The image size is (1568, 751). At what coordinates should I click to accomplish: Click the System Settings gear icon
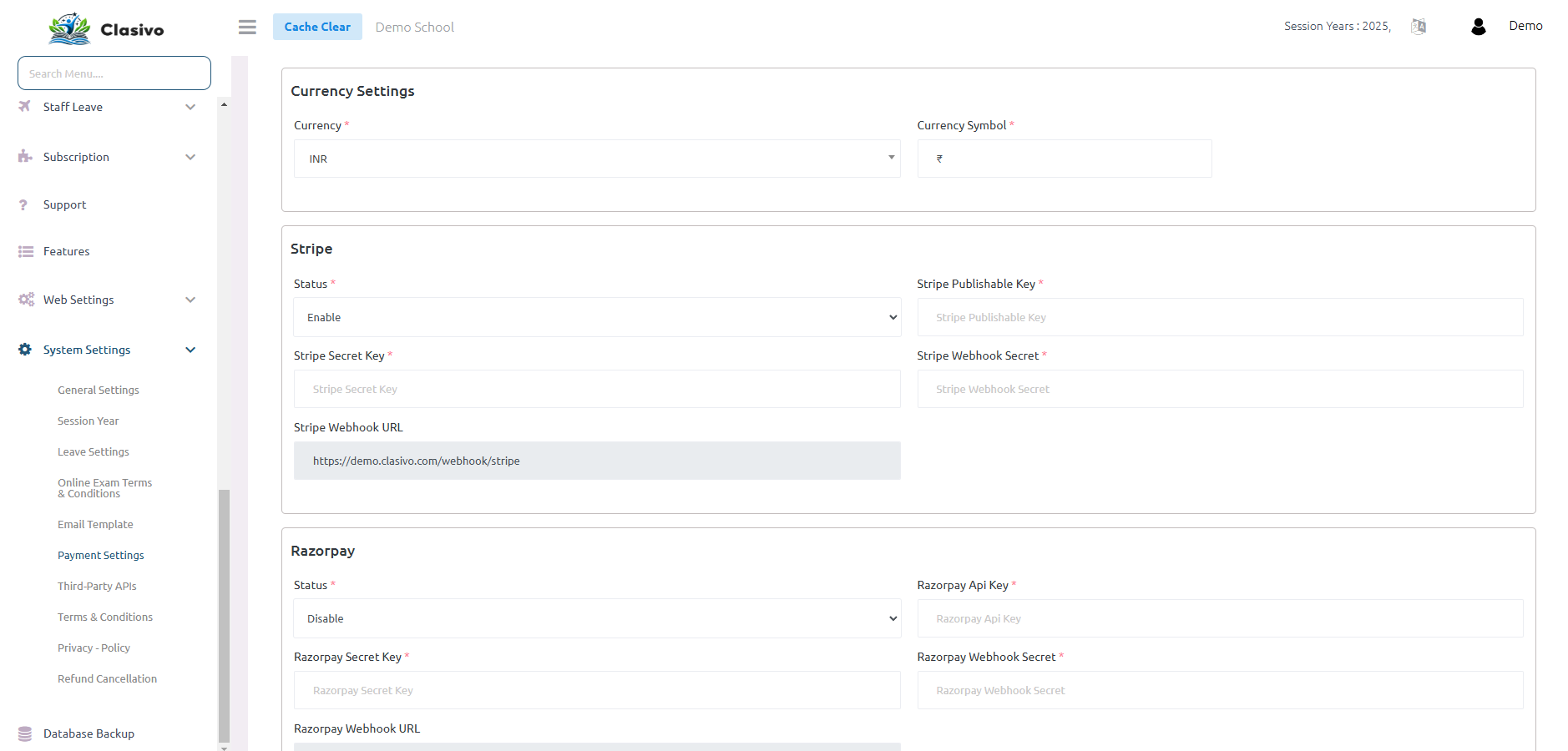25,350
